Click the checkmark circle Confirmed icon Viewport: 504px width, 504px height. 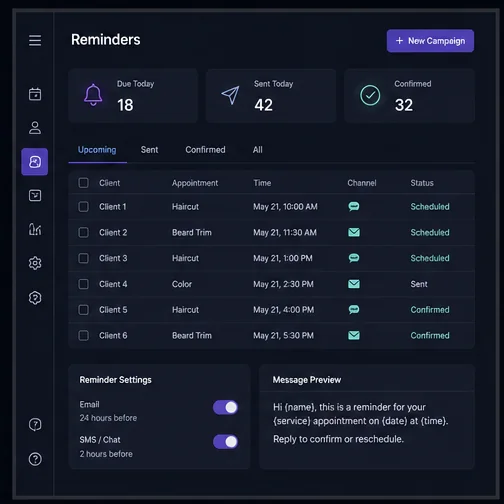click(x=370, y=95)
